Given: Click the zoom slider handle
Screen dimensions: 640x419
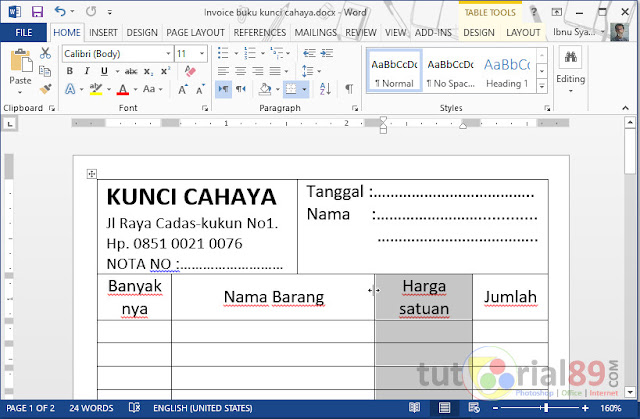Looking at the screenshot, I should [x=547, y=407].
